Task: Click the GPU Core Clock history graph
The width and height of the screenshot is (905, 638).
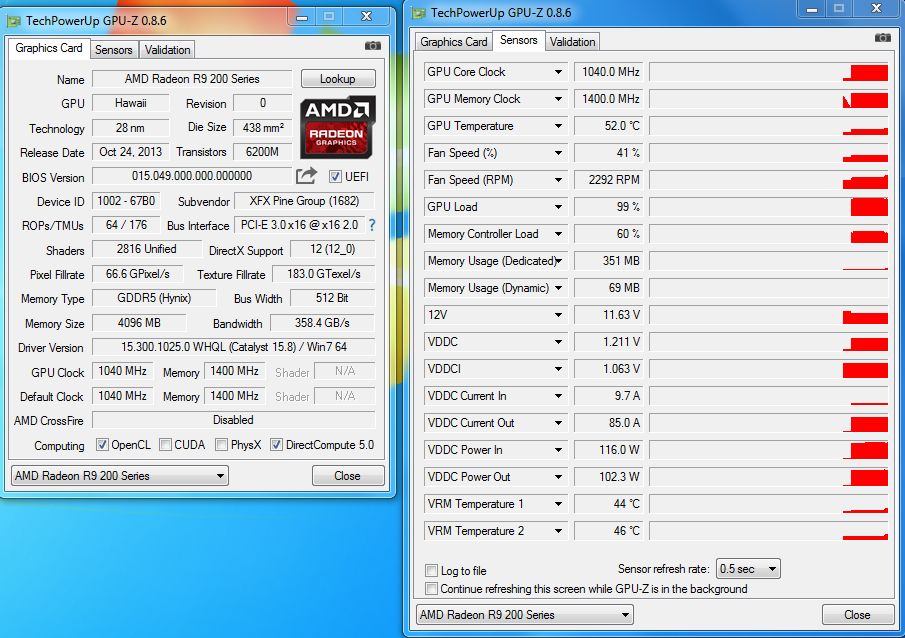Action: point(769,72)
